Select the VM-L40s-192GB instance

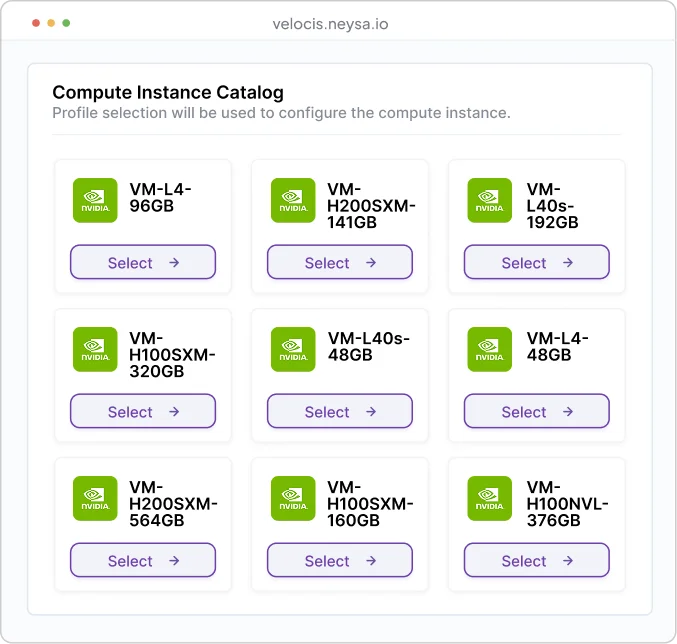tap(537, 262)
